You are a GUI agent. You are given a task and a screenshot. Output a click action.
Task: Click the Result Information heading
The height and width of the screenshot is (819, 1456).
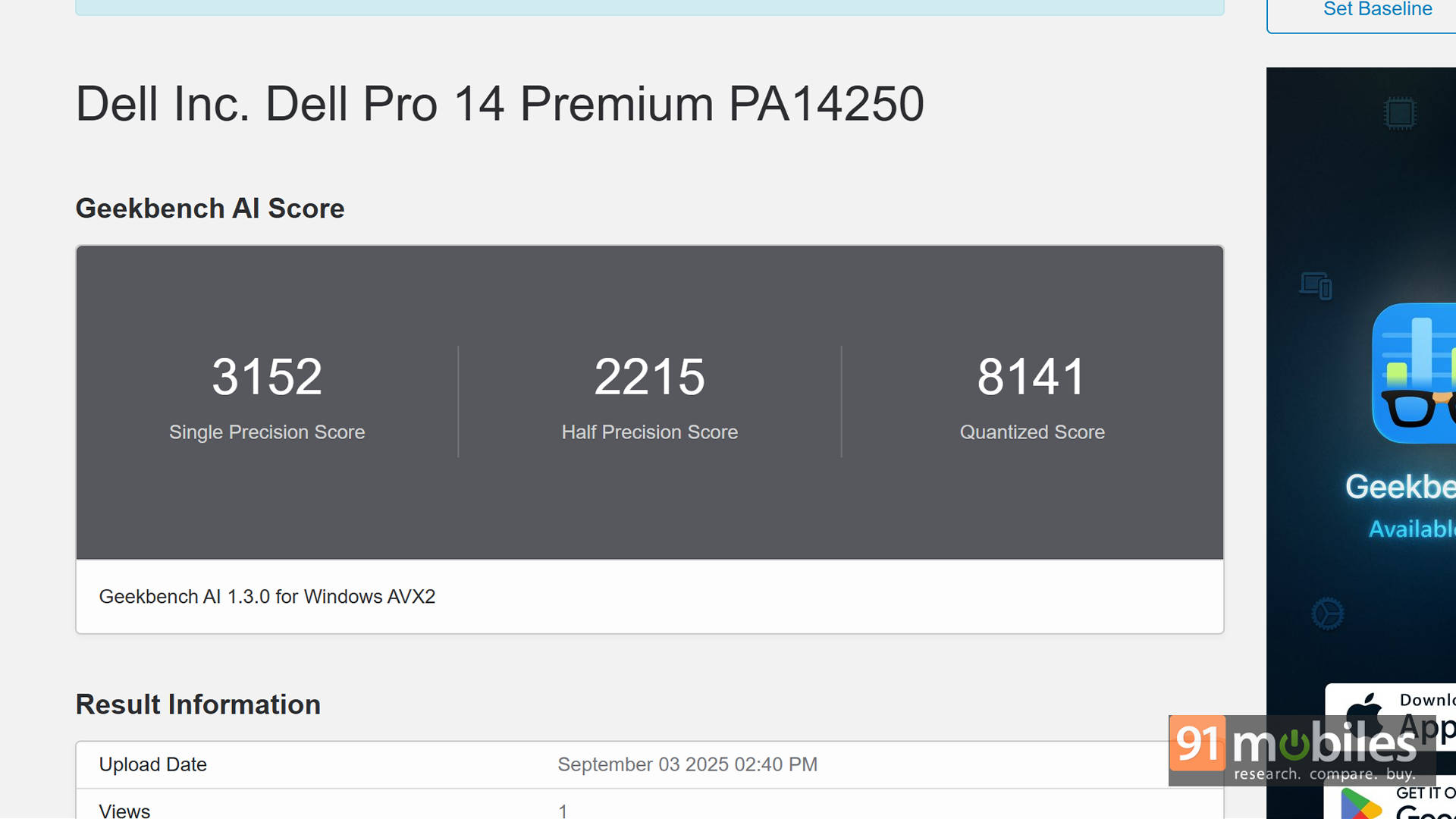point(198,704)
